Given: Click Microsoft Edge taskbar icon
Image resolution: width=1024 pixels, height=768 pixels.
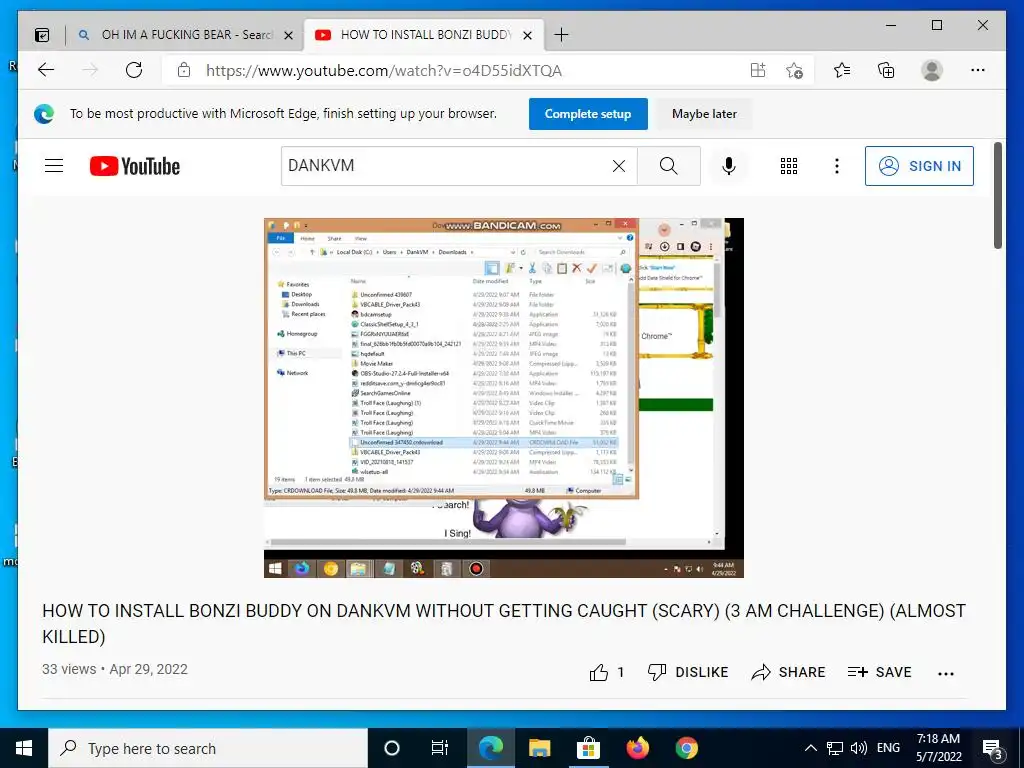Looking at the screenshot, I should click(x=490, y=748).
